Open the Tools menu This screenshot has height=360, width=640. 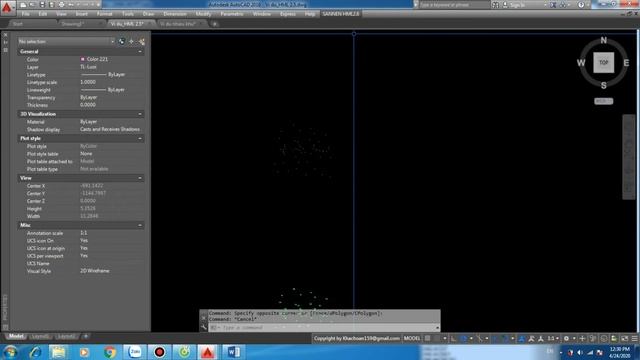click(128, 14)
